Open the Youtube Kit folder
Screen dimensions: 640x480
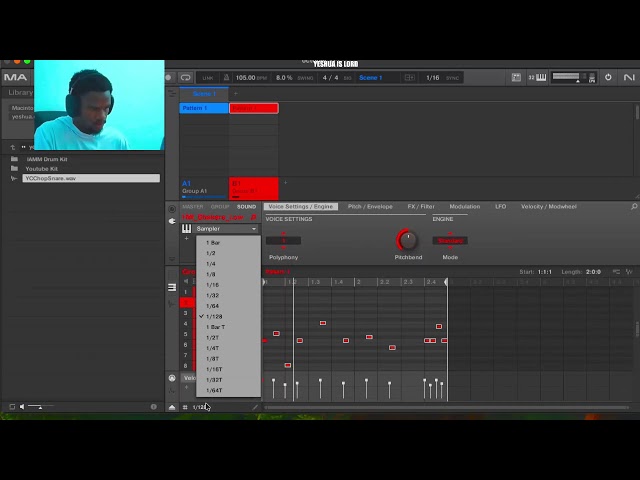point(42,169)
